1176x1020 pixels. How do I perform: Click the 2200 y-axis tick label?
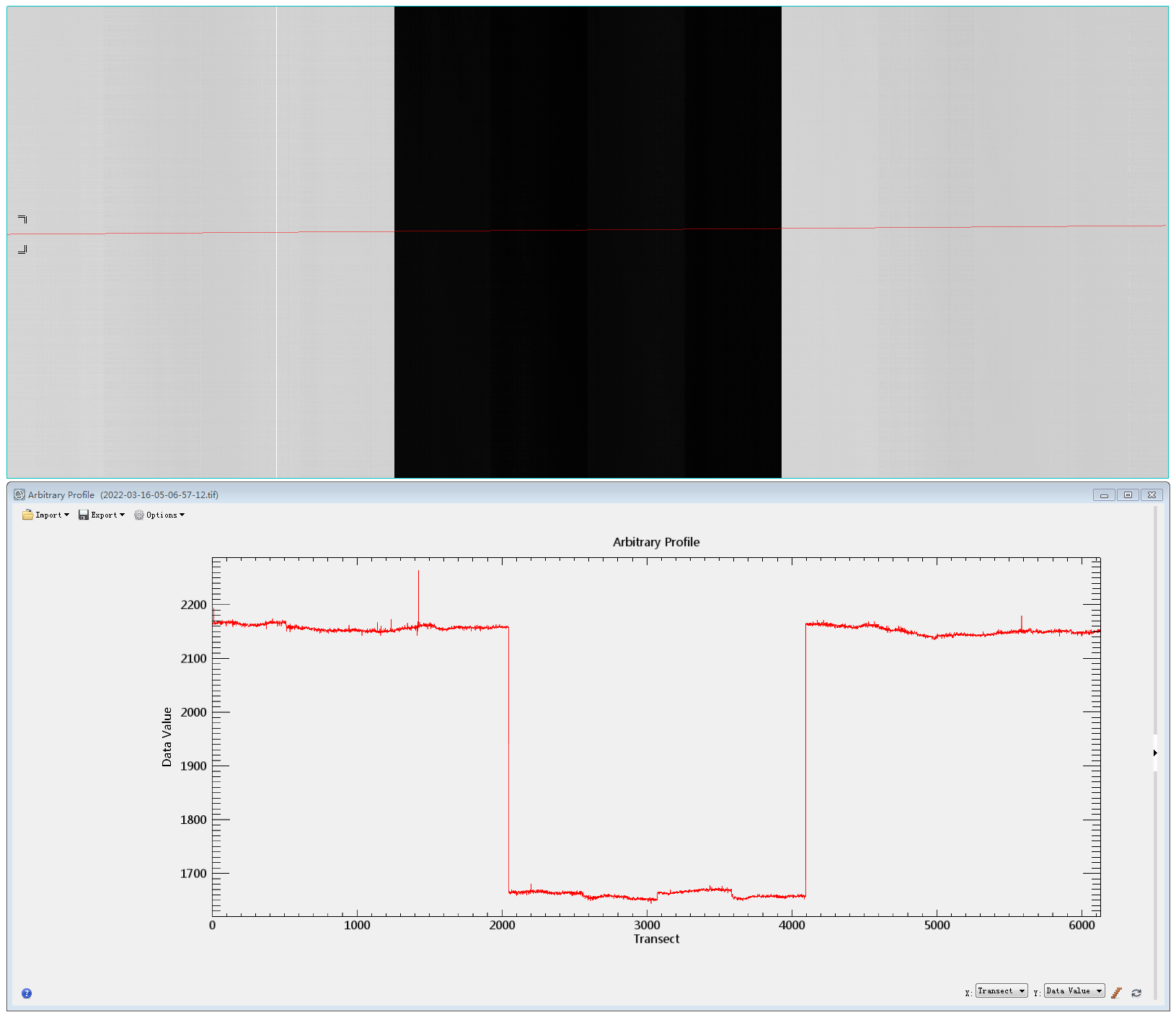point(193,605)
